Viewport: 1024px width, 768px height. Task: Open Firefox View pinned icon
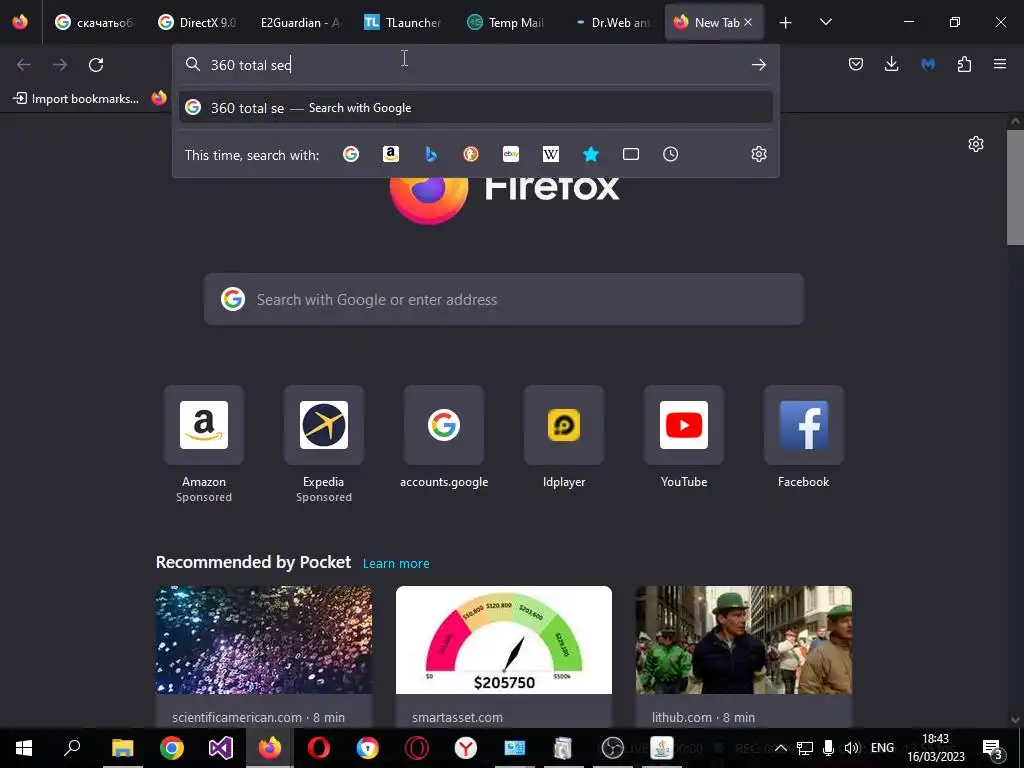pyautogui.click(x=20, y=22)
